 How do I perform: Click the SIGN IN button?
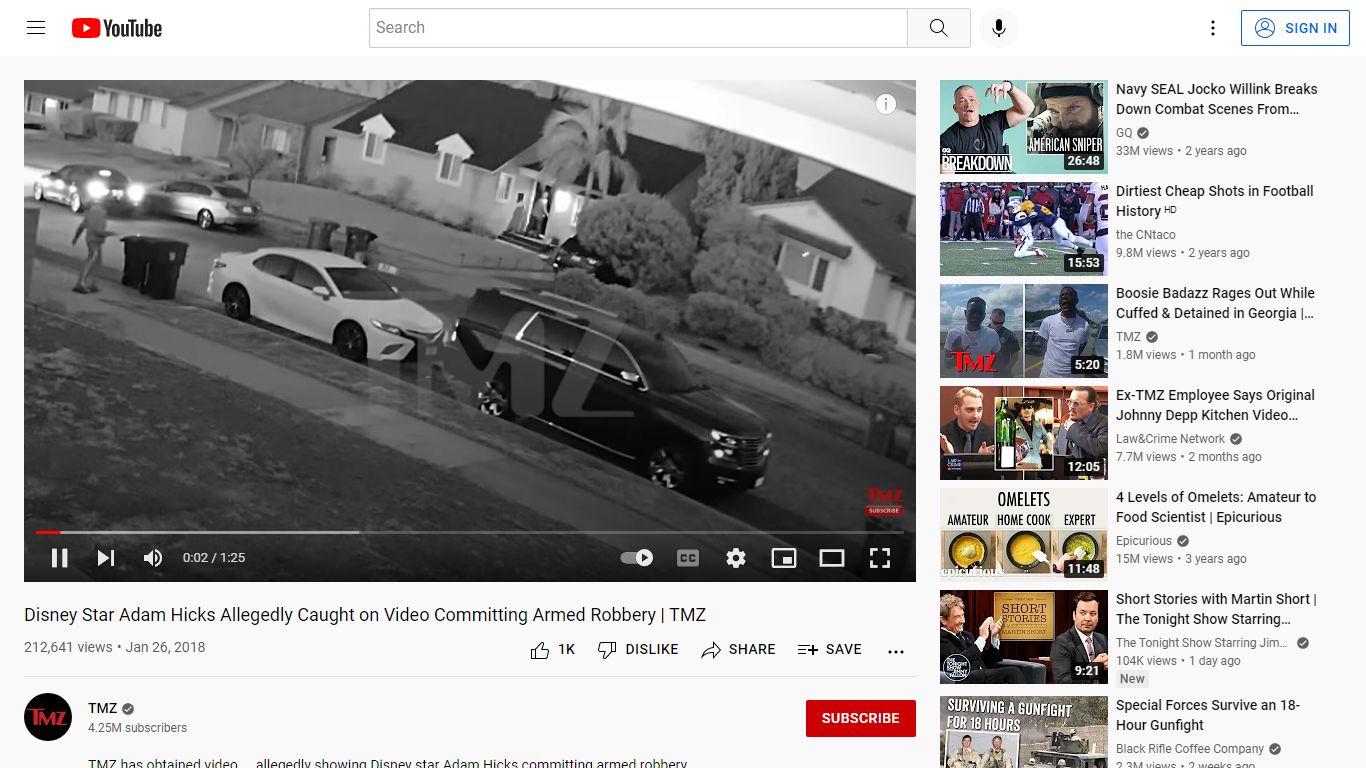pos(1295,28)
